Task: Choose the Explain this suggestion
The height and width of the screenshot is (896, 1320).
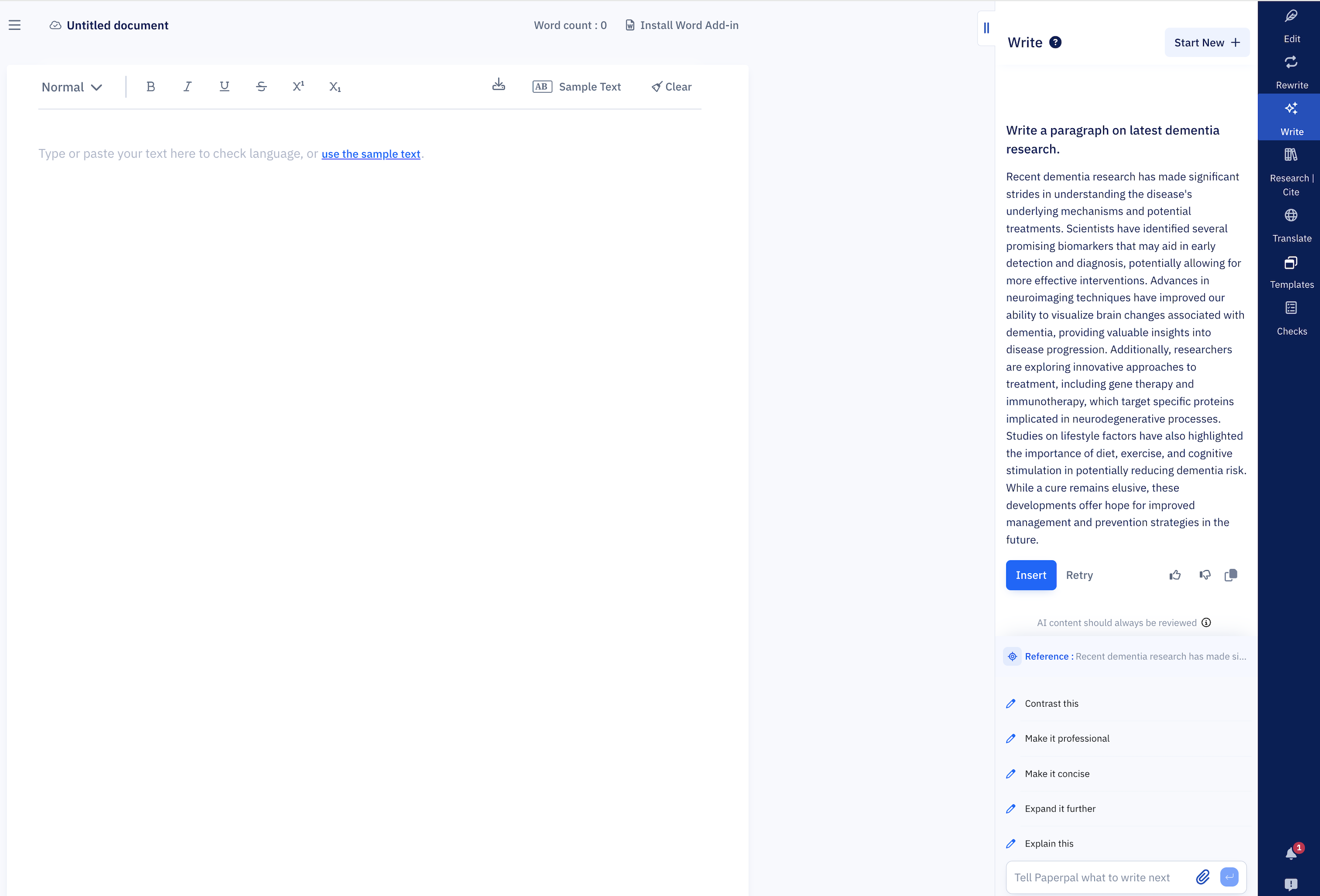Action: 1126,843
